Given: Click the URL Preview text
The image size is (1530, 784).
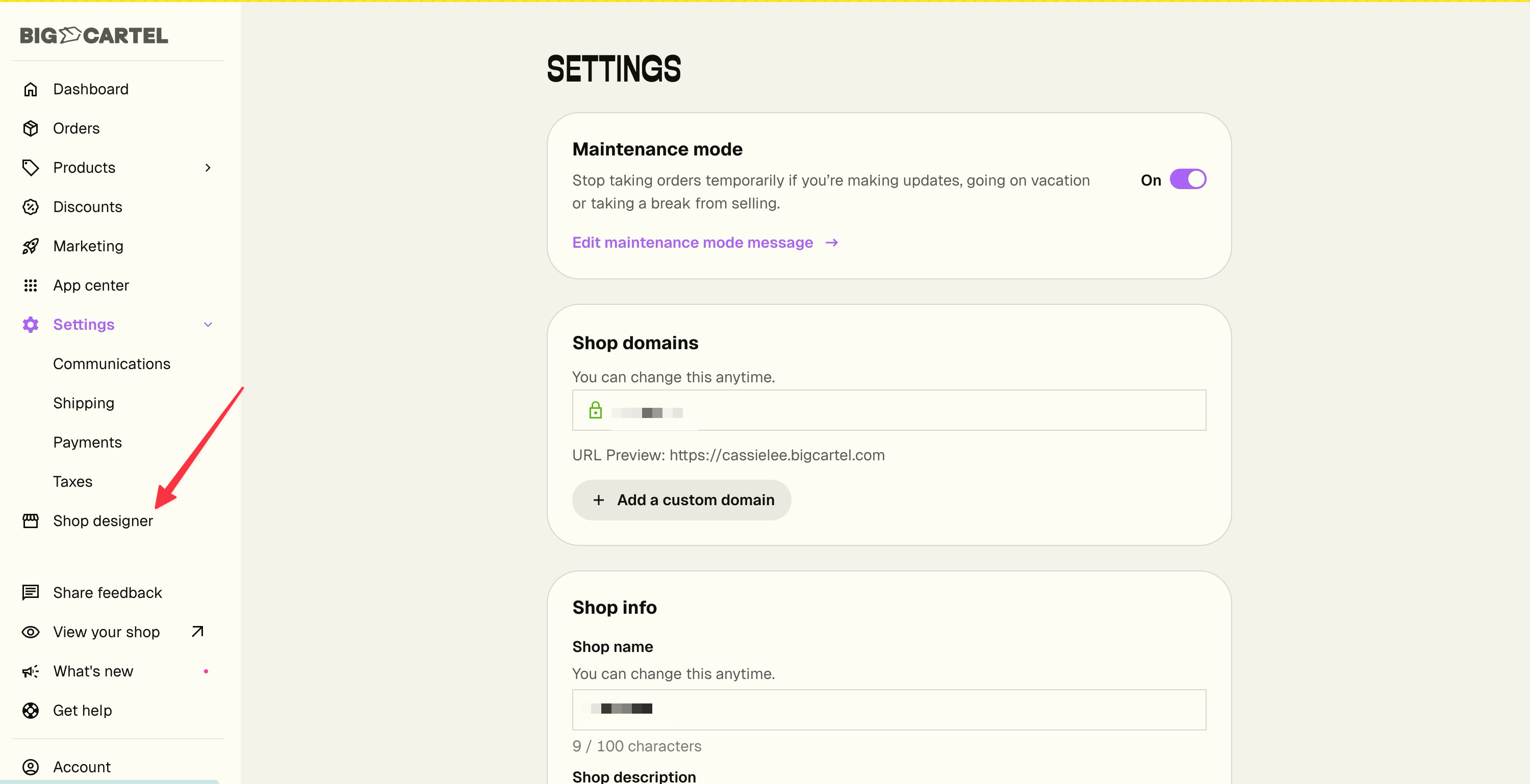Looking at the screenshot, I should [728, 455].
